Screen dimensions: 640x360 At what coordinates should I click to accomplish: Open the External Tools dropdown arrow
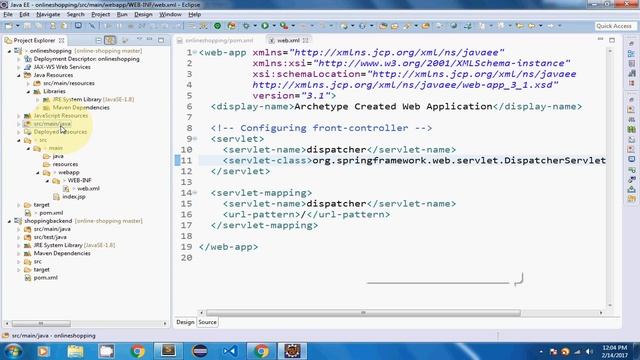[293, 26]
